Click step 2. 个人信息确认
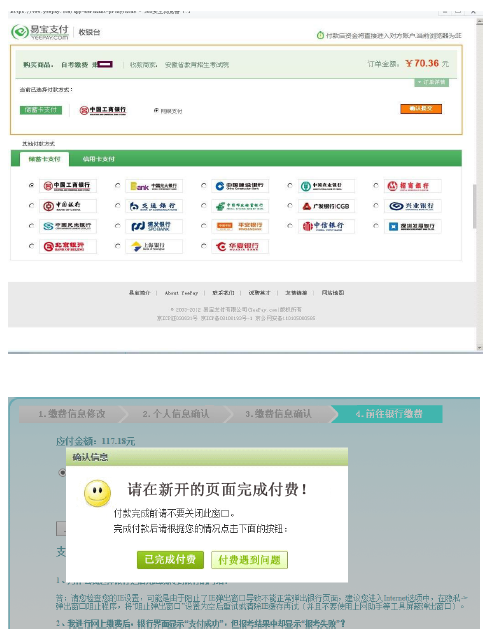 176,414
